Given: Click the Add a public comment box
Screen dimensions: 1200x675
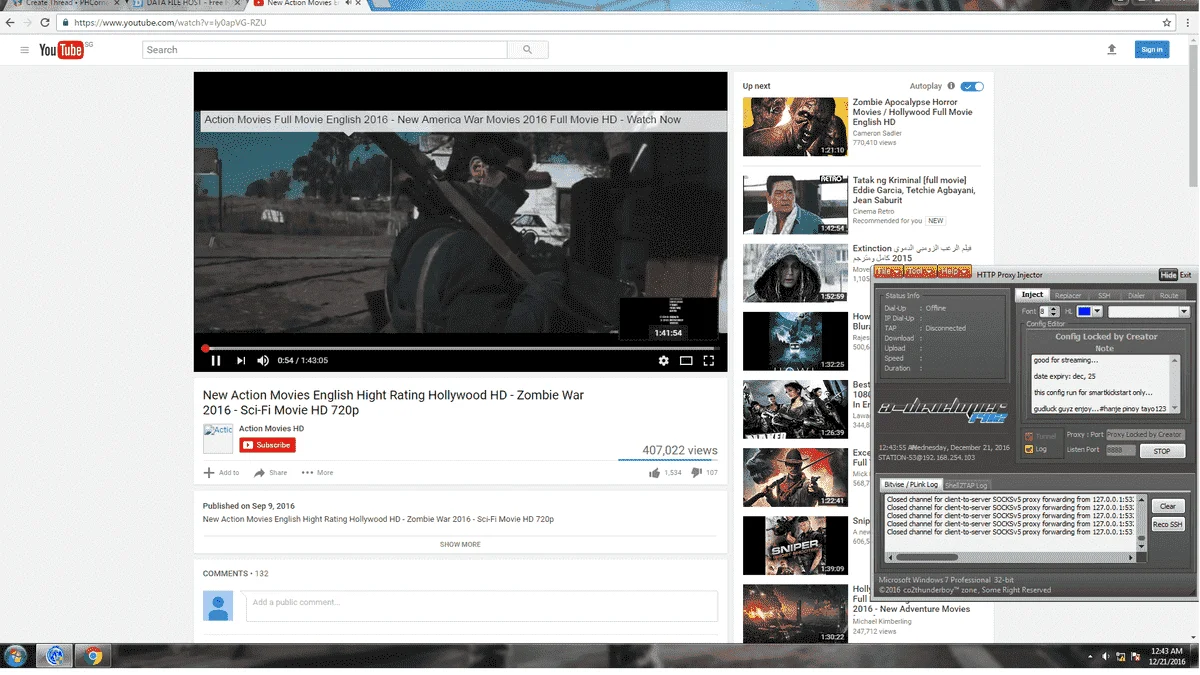Looking at the screenshot, I should tap(482, 606).
